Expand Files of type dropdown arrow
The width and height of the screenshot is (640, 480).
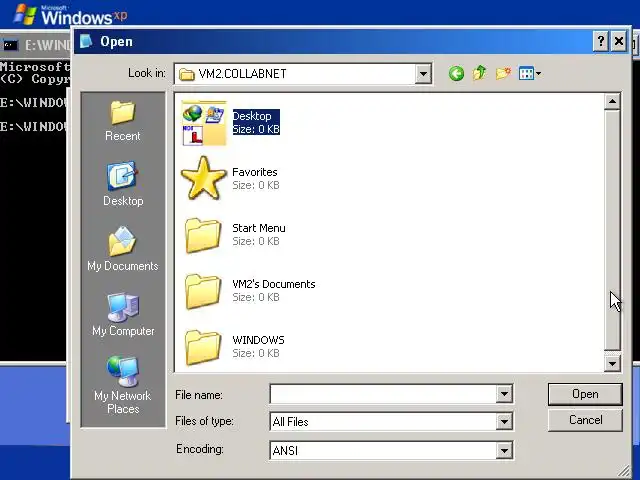pos(504,421)
